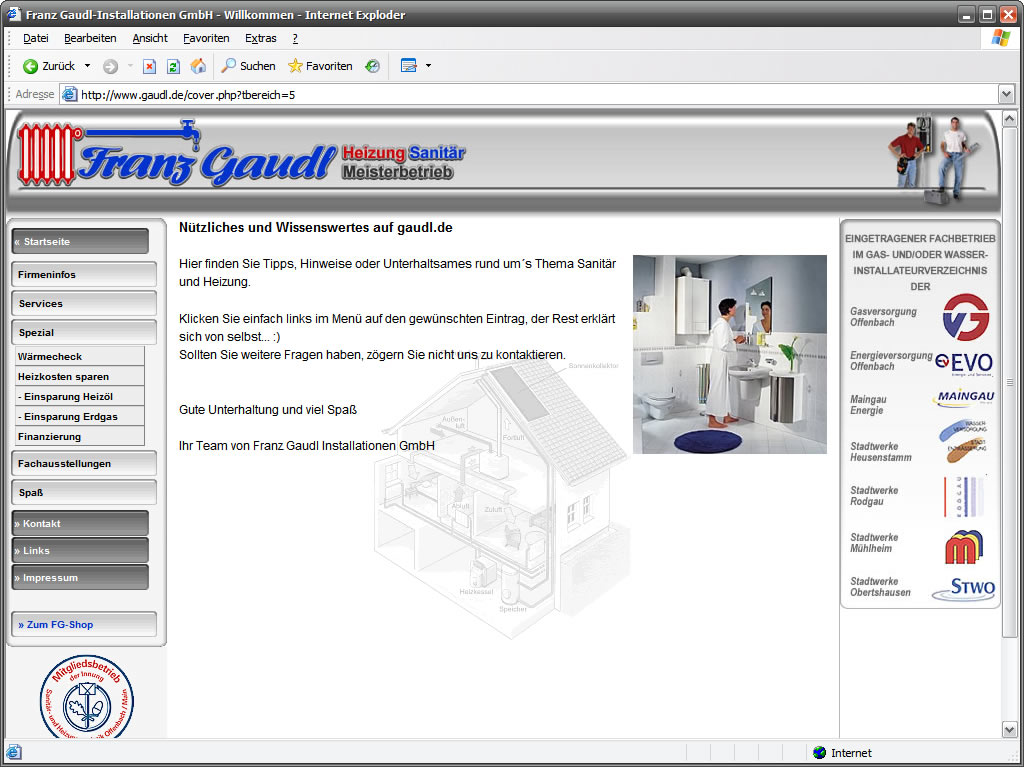Open the Impressum page button
This screenshot has width=1024, height=768.
click(80, 578)
